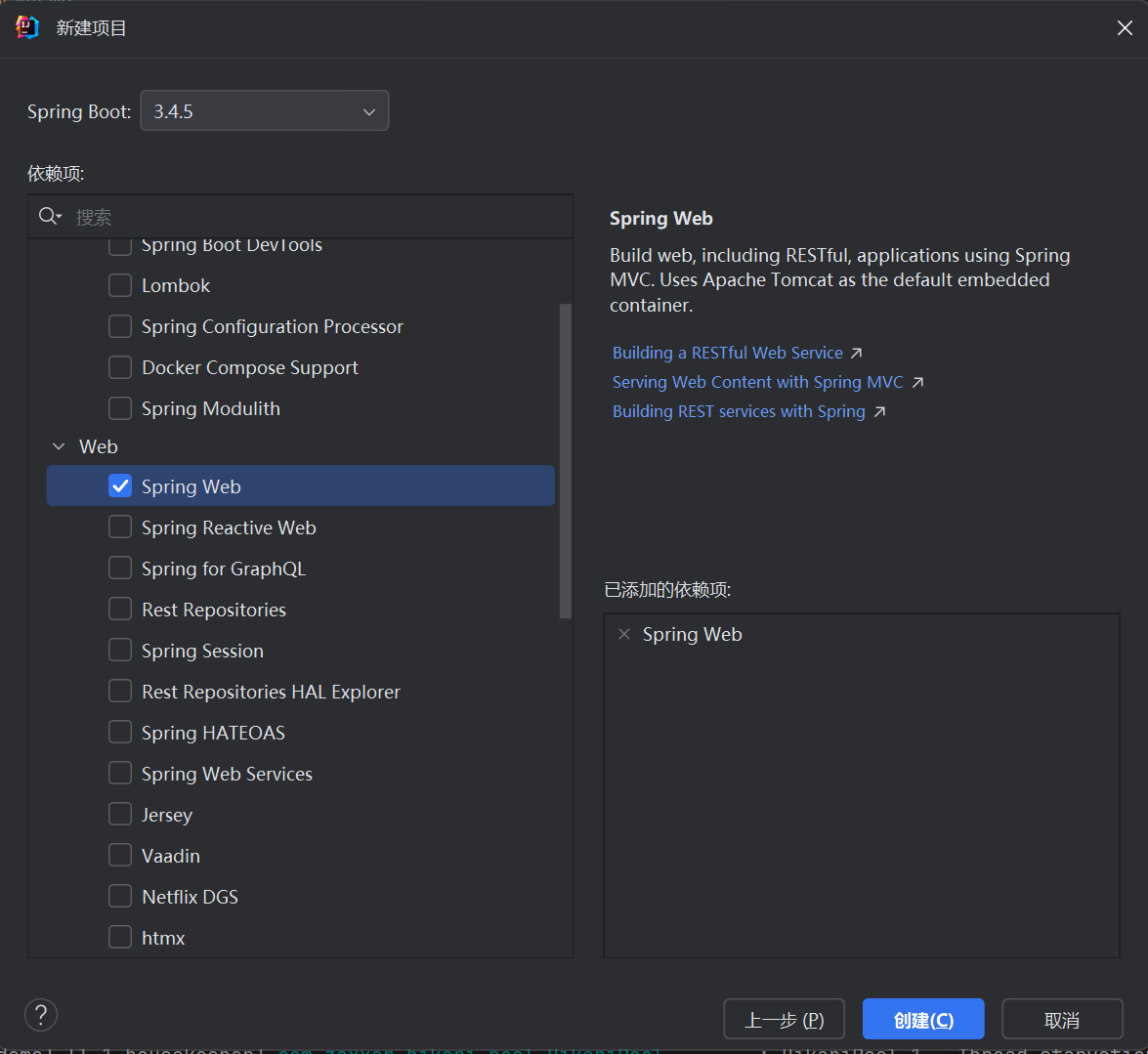The width and height of the screenshot is (1148, 1054).
Task: Check the htmx checkbox
Action: [120, 937]
